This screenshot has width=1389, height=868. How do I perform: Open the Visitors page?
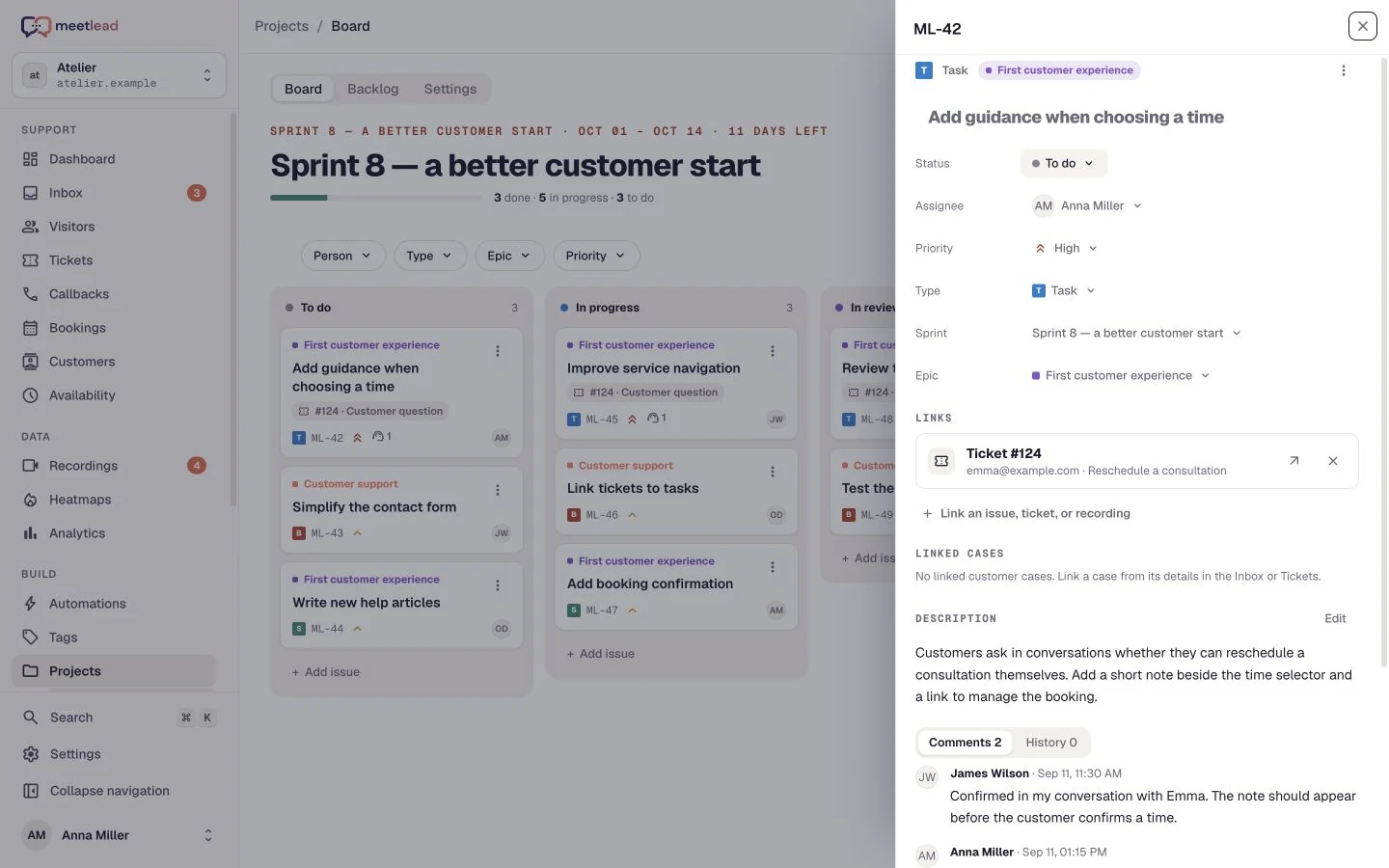point(114,227)
